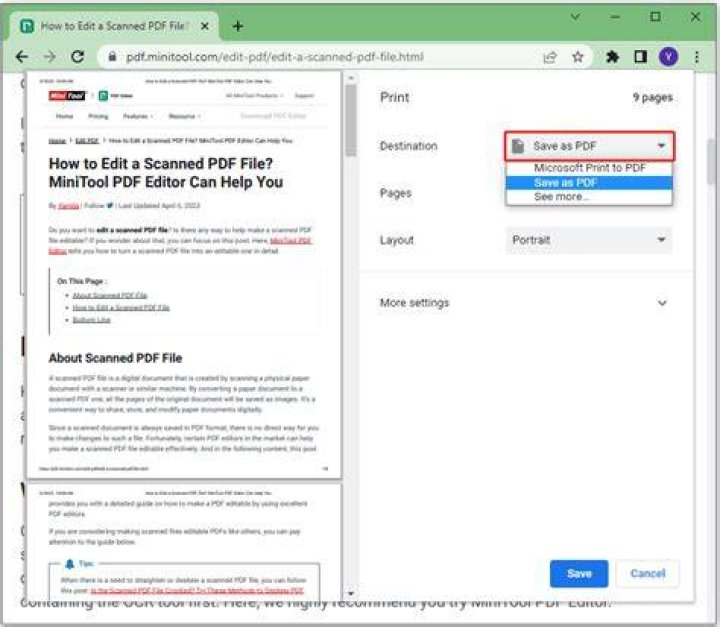Select the 'How to Edit a Scanned PDF File' tab
The width and height of the screenshot is (720, 627).
coord(112,26)
